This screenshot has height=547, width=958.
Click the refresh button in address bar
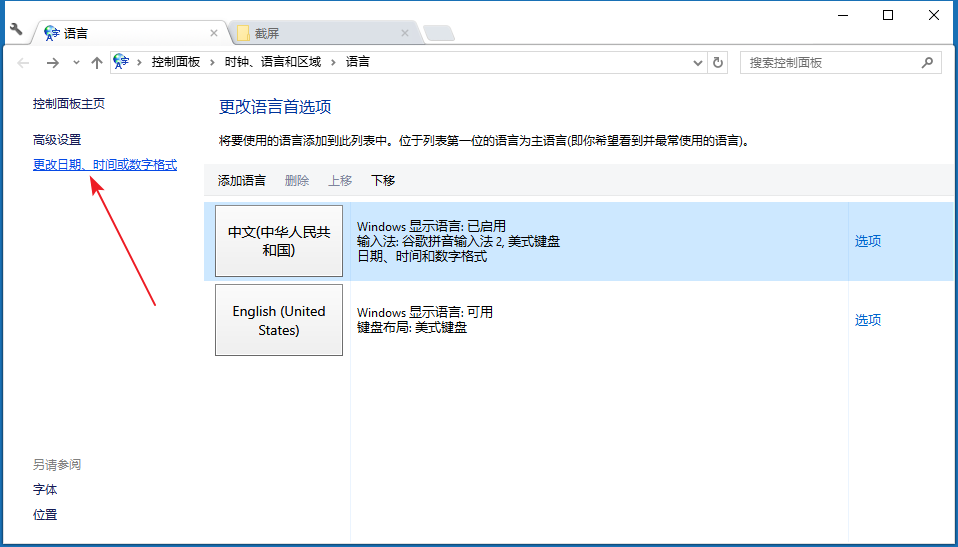point(717,62)
